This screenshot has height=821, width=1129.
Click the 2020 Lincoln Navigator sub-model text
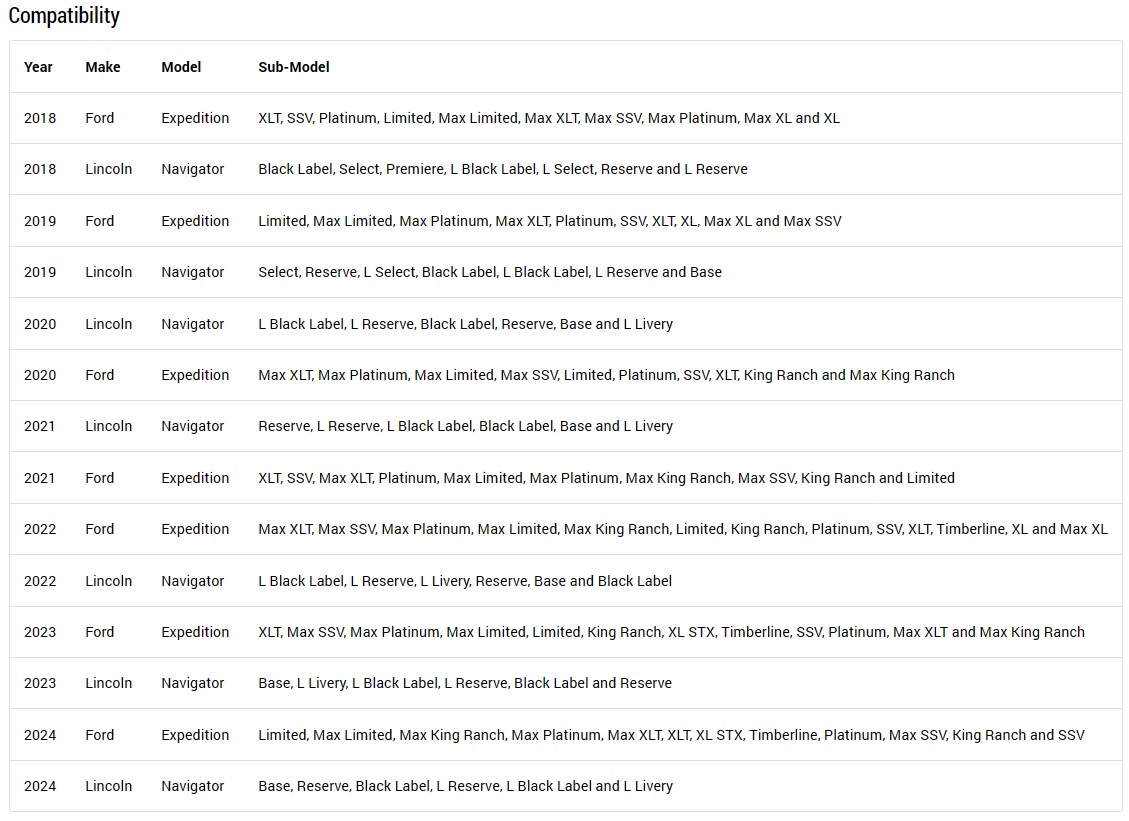tap(465, 324)
